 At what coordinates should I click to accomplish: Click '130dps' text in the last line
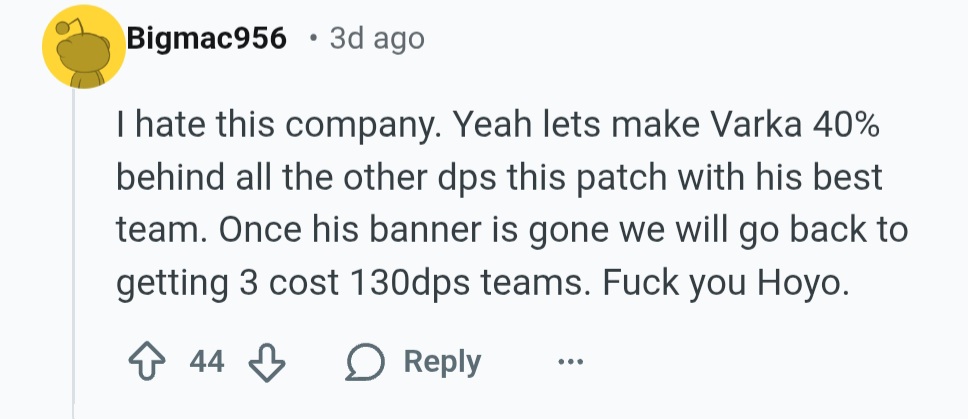click(409, 284)
